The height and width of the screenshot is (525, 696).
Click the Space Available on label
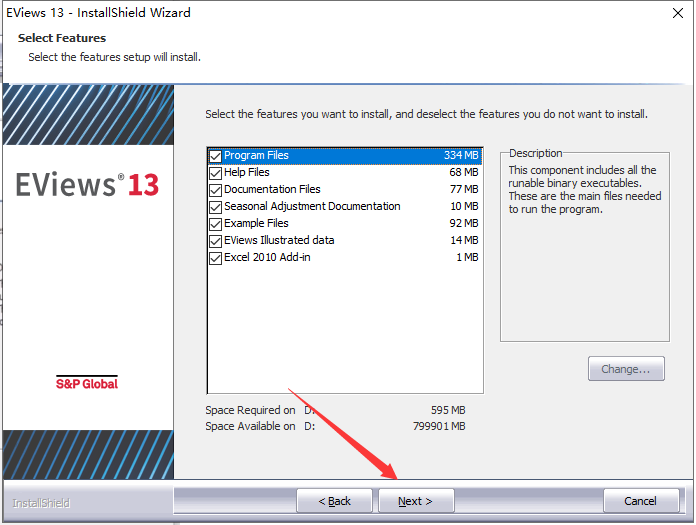coord(250,426)
